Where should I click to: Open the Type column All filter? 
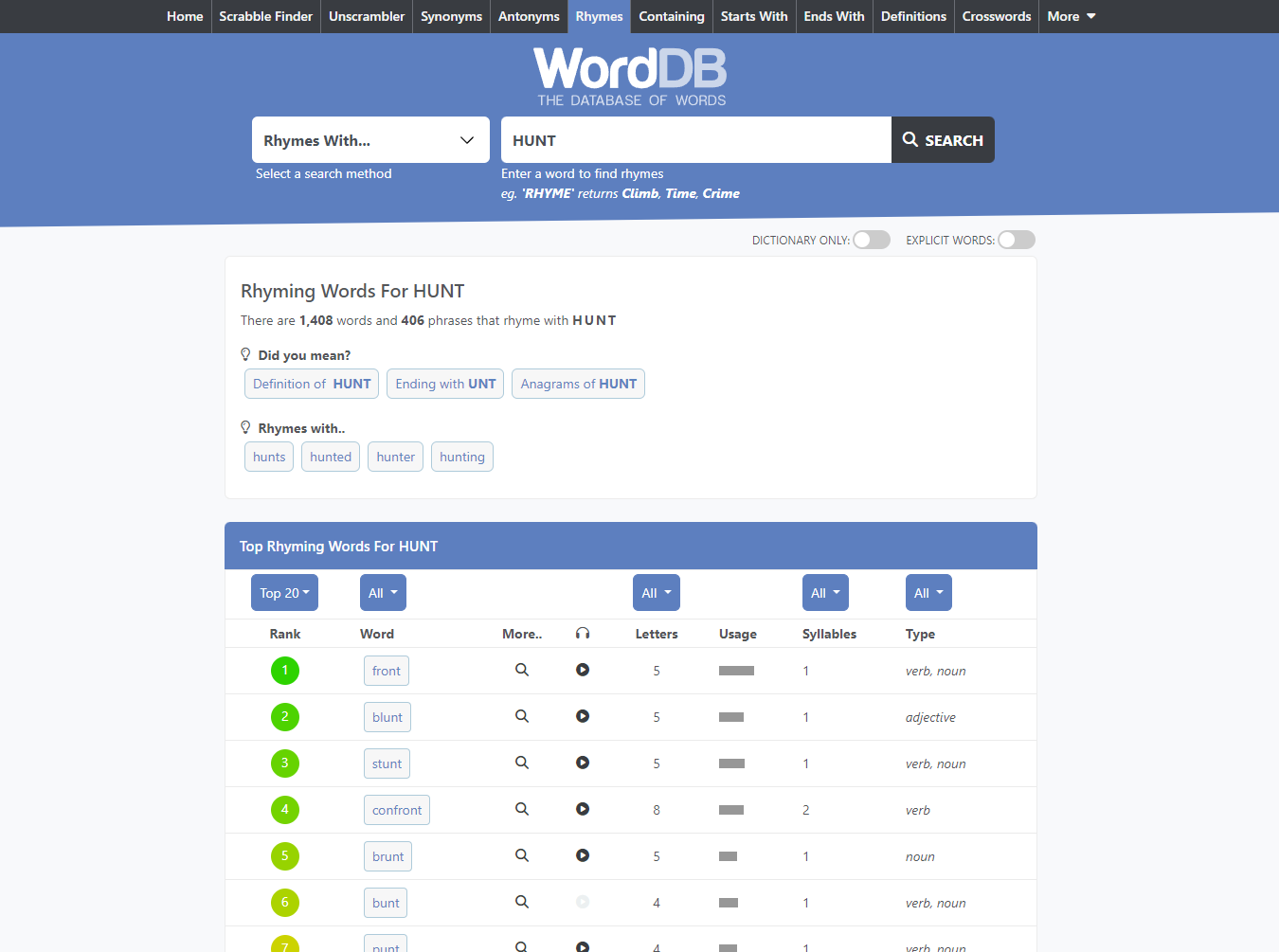click(928, 593)
